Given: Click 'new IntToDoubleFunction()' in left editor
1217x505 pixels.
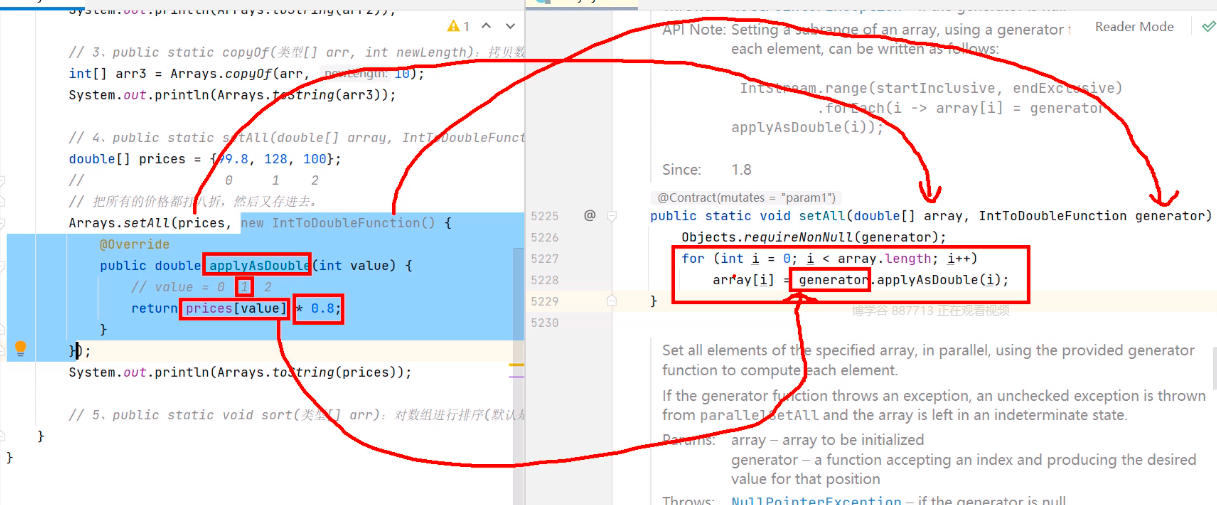Looking at the screenshot, I should click(x=338, y=223).
